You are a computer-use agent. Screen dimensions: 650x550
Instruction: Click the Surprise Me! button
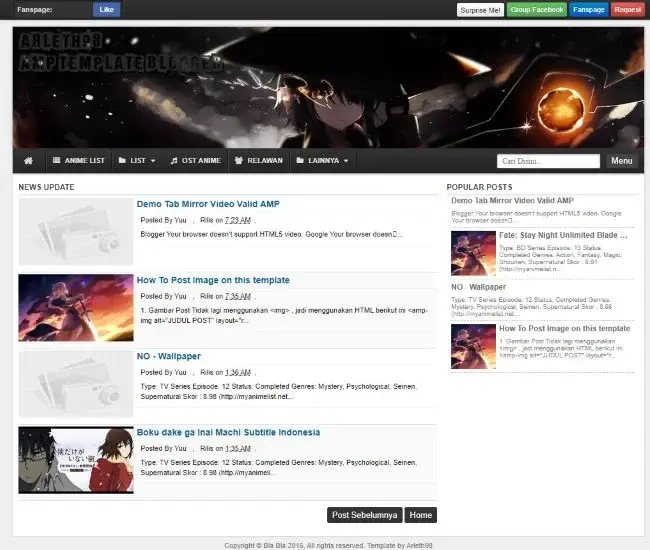click(x=480, y=10)
